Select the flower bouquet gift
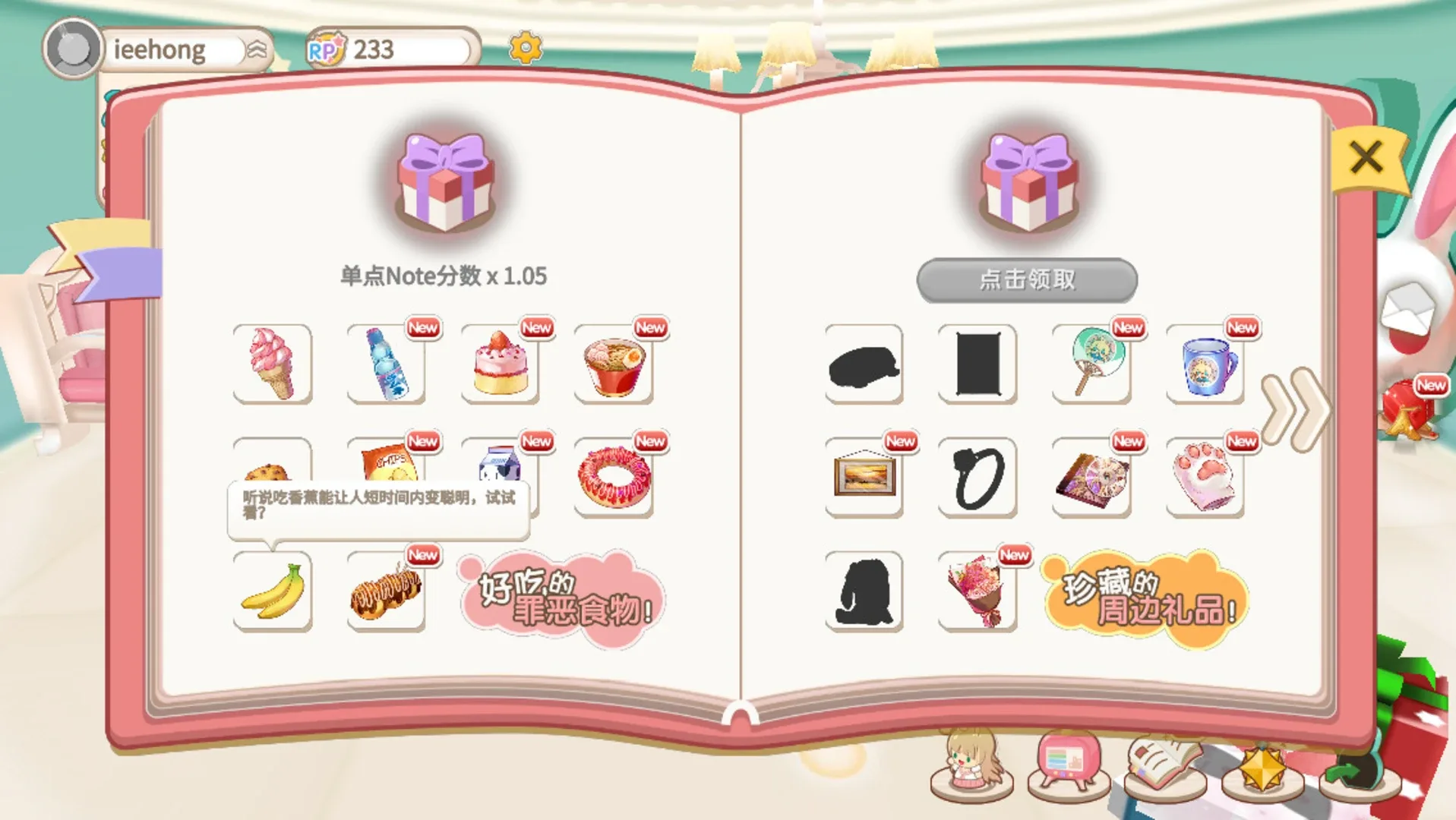Image resolution: width=1456 pixels, height=820 pixels. pos(978,591)
